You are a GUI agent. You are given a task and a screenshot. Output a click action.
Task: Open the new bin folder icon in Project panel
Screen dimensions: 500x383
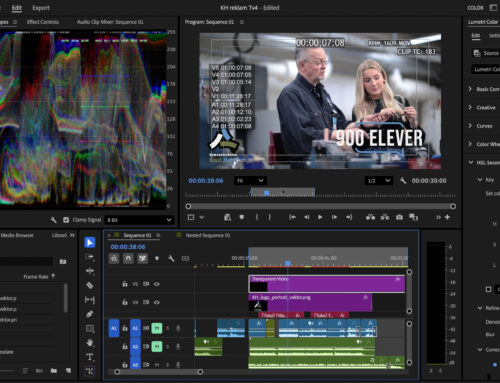pyautogui.click(x=54, y=371)
